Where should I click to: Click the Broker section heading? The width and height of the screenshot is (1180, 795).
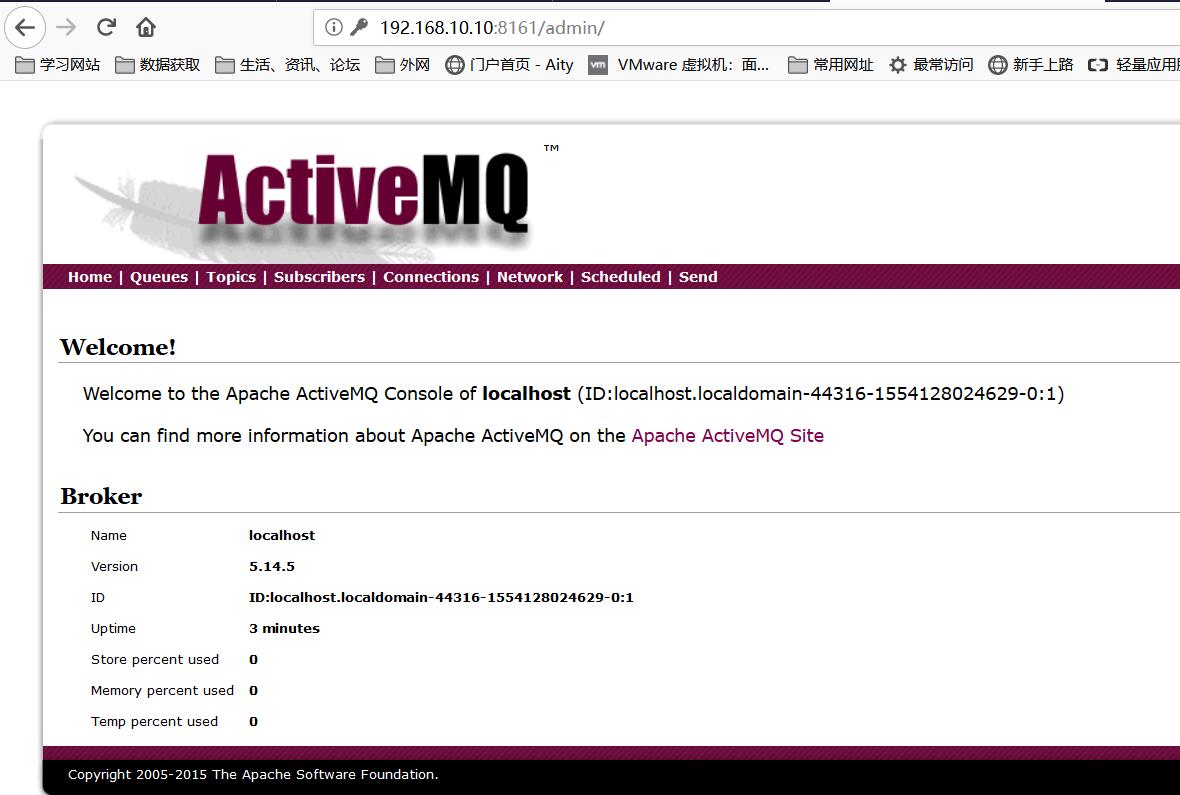coord(101,496)
